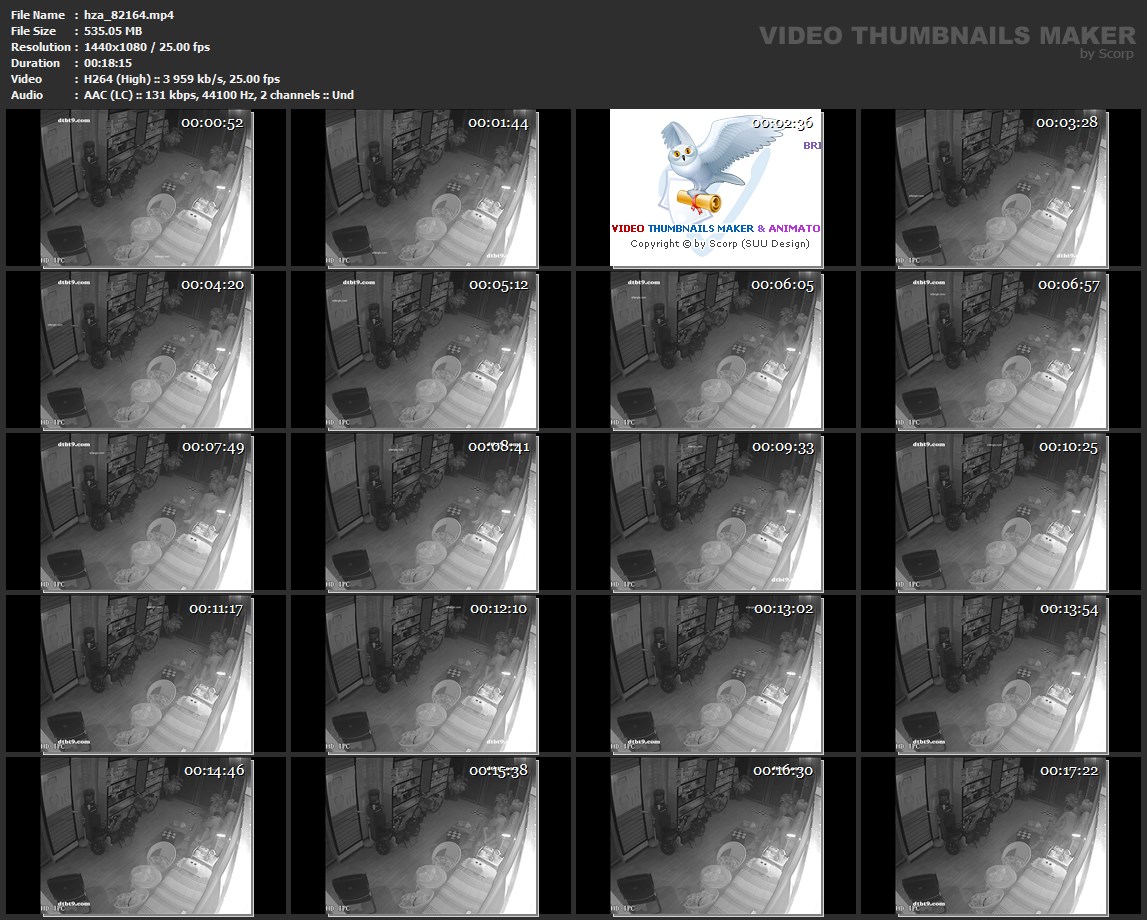Viewport: 1147px width, 920px height.
Task: Click the Copyright by Scorp text
Action: click(x=719, y=244)
